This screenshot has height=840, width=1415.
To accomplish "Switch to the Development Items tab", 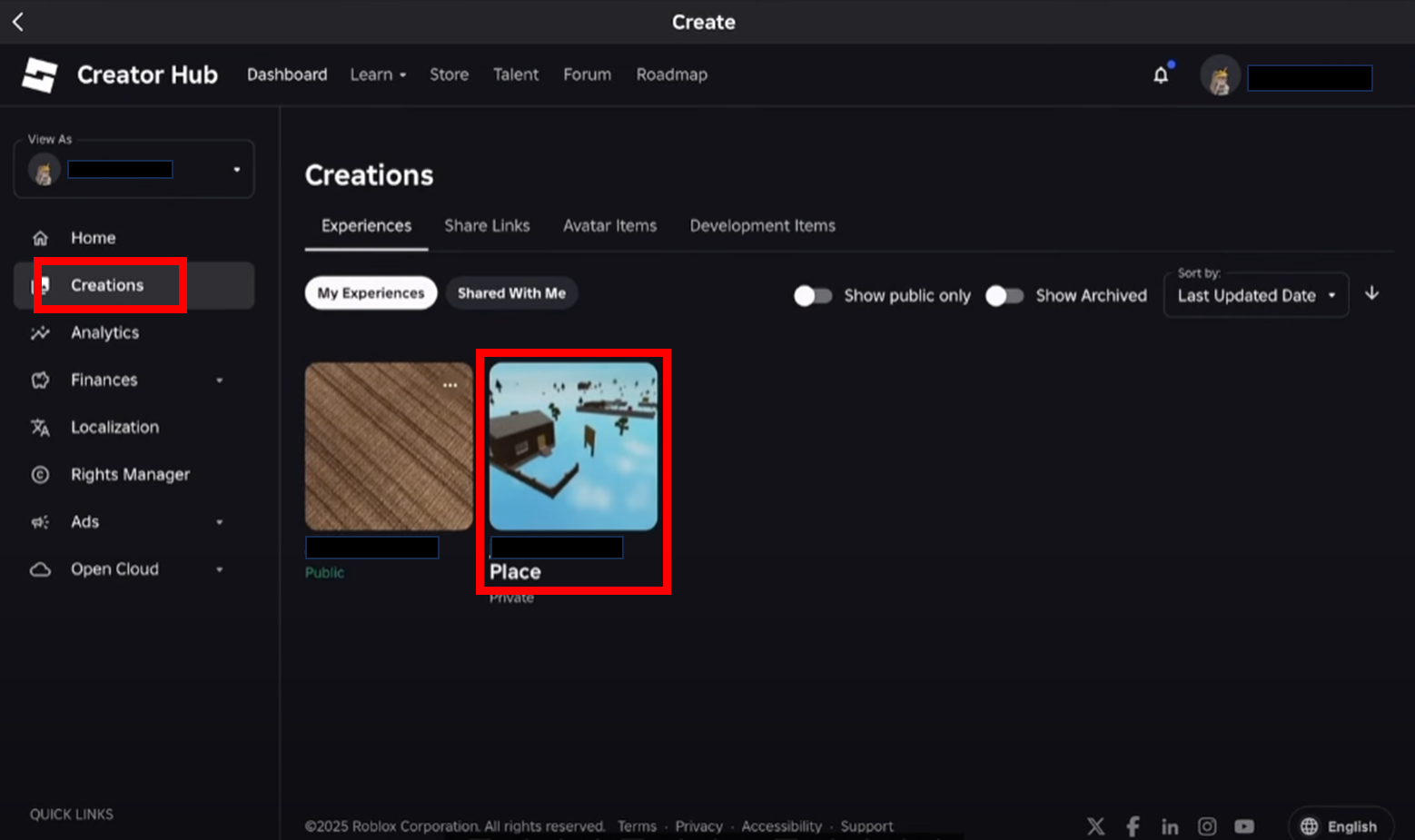I will coord(763,226).
